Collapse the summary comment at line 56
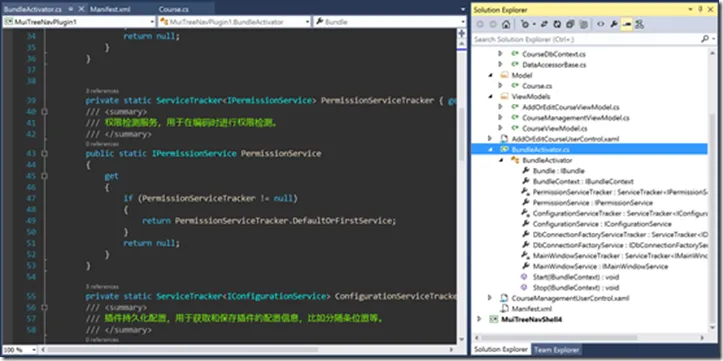723x361 pixels. pos(44,307)
